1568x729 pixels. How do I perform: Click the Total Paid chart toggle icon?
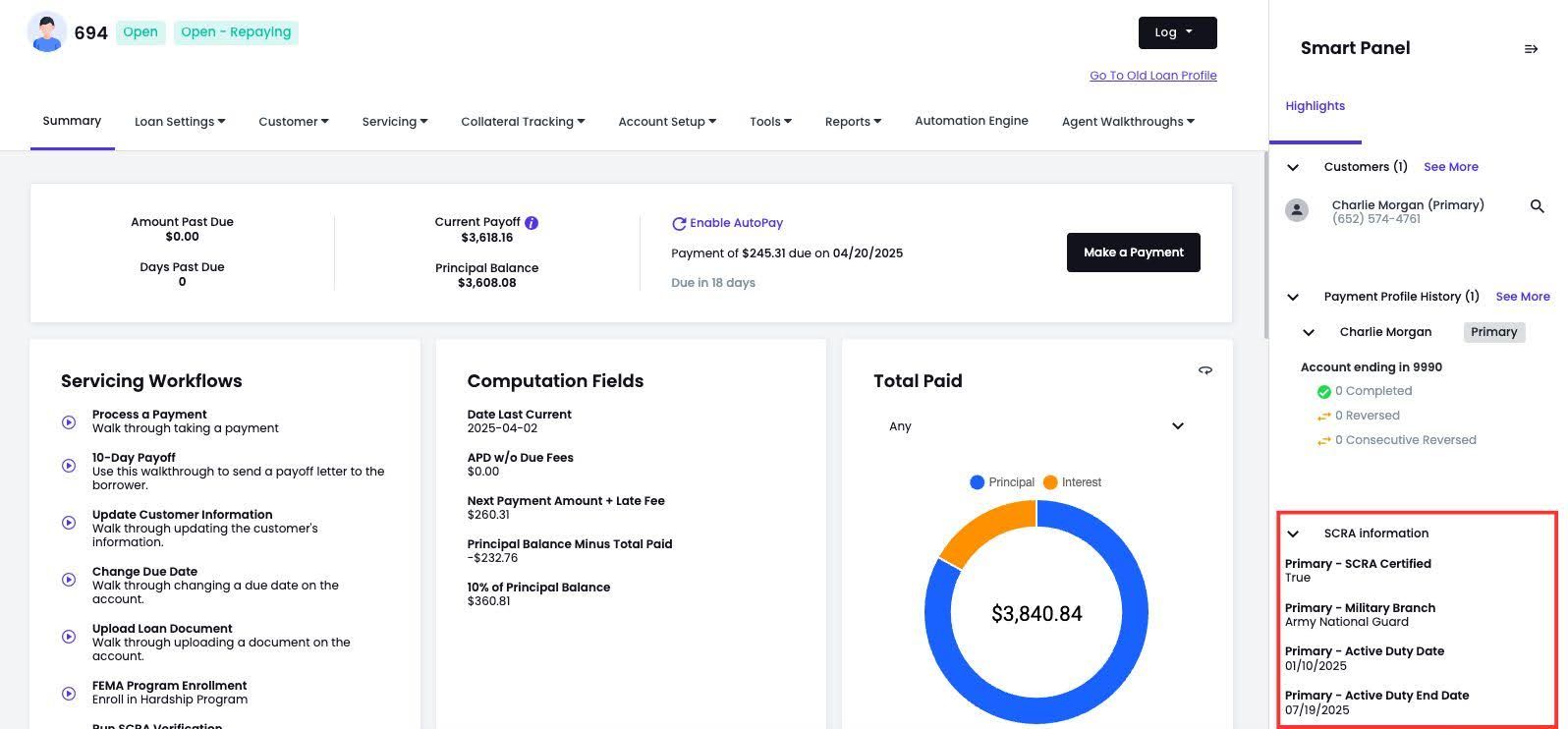pos(1204,370)
